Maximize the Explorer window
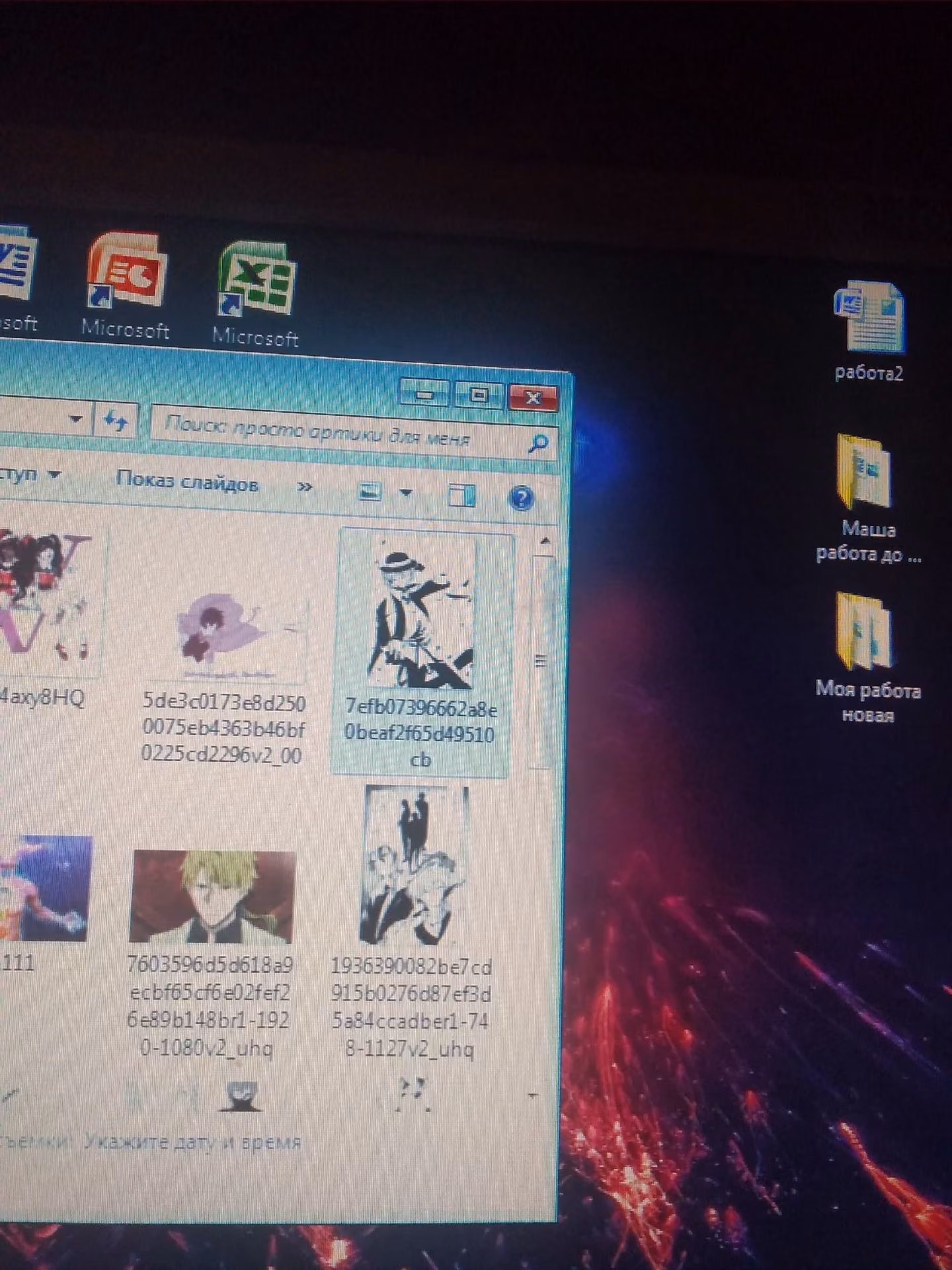The image size is (952, 1270). 479,396
